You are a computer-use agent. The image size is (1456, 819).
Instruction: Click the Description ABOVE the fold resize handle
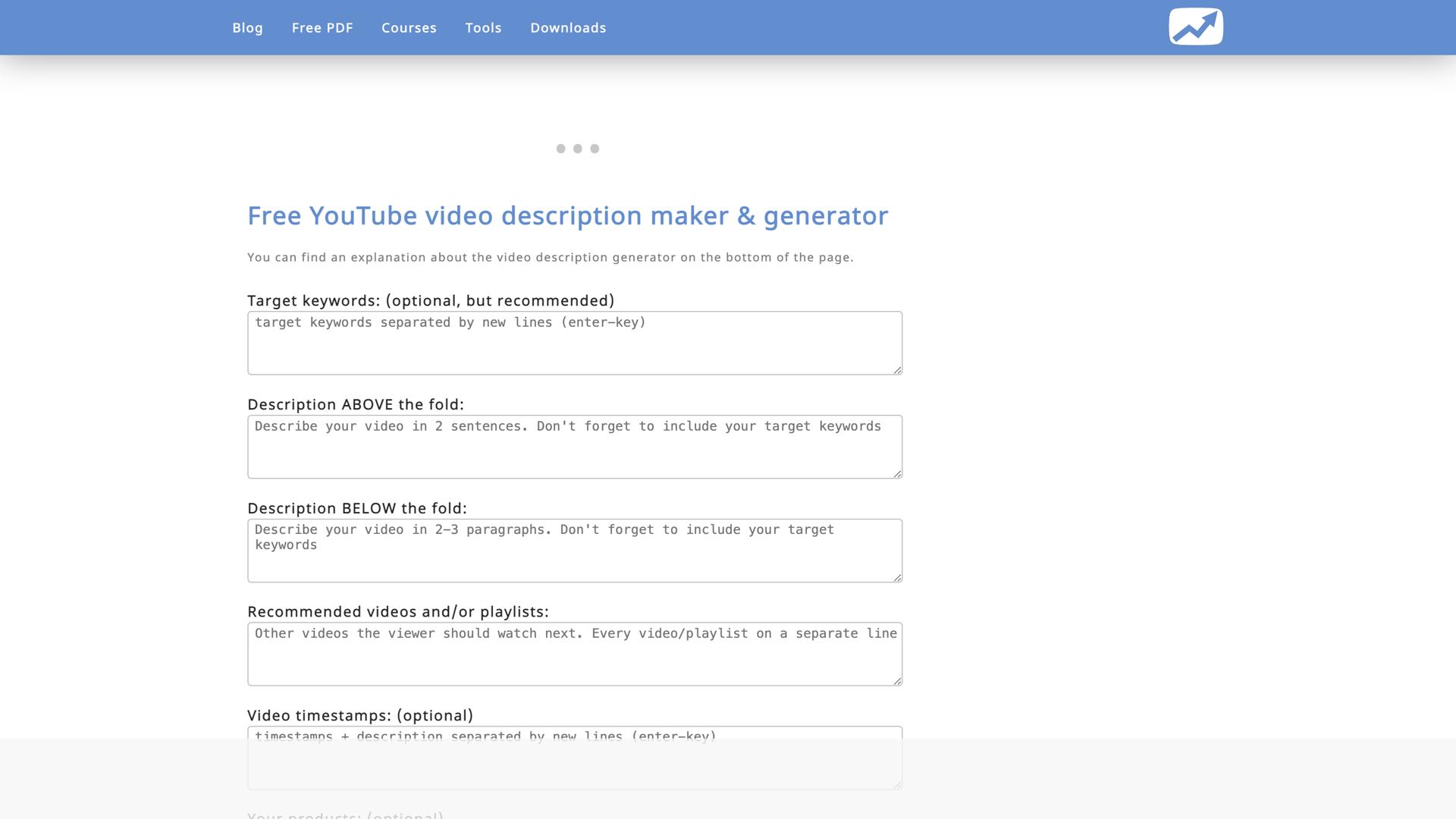[x=898, y=474]
